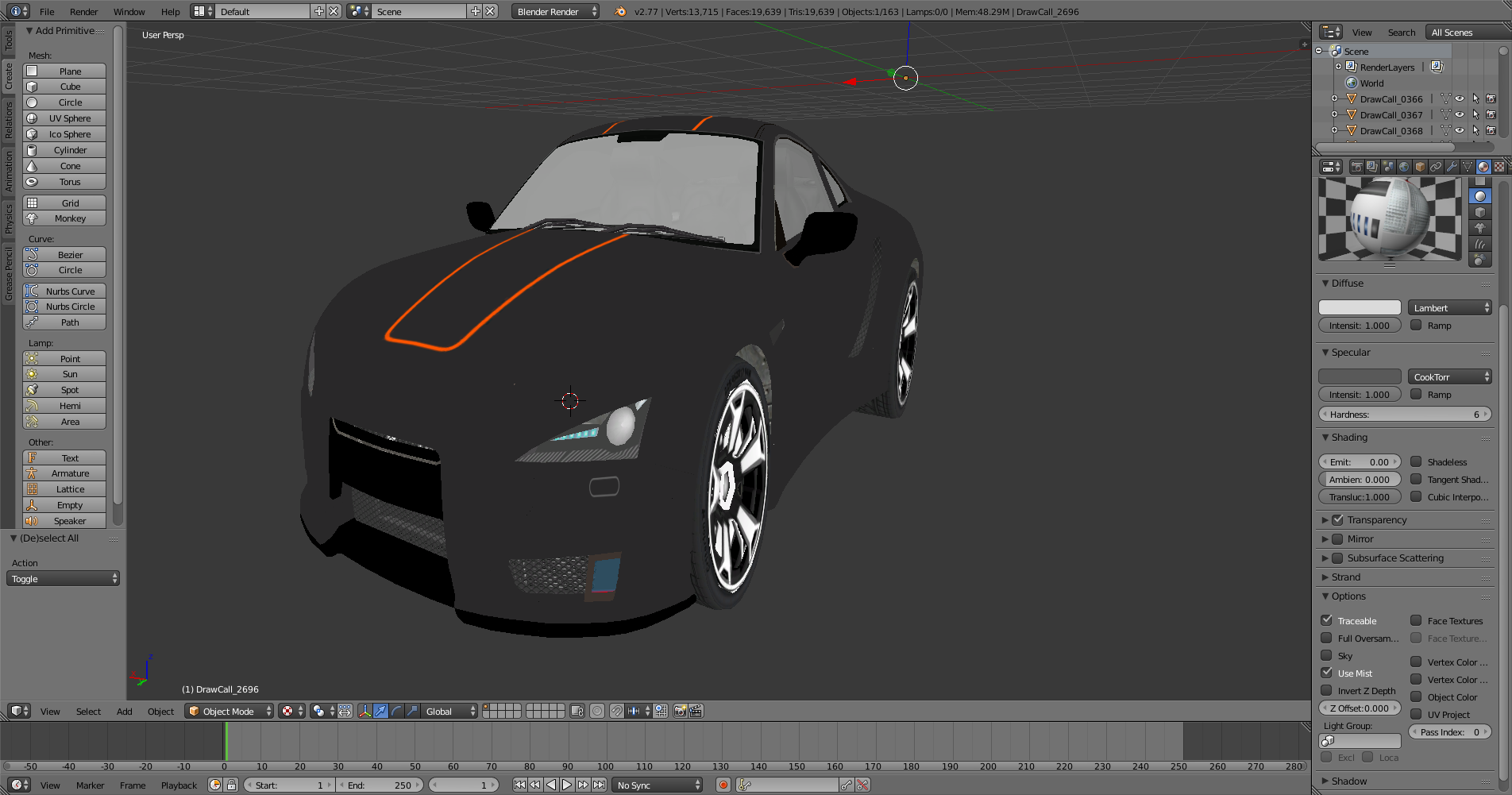Enable the Tangent Shading checkbox
1512x795 pixels.
(x=1416, y=479)
